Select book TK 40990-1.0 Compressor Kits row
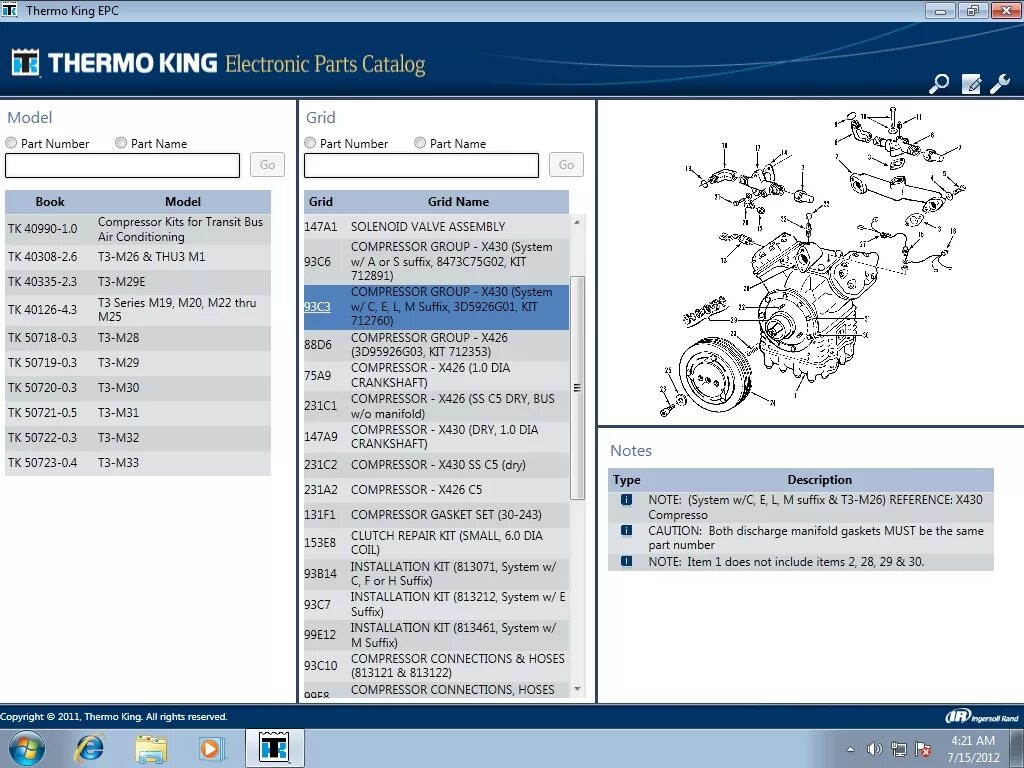 pos(138,229)
